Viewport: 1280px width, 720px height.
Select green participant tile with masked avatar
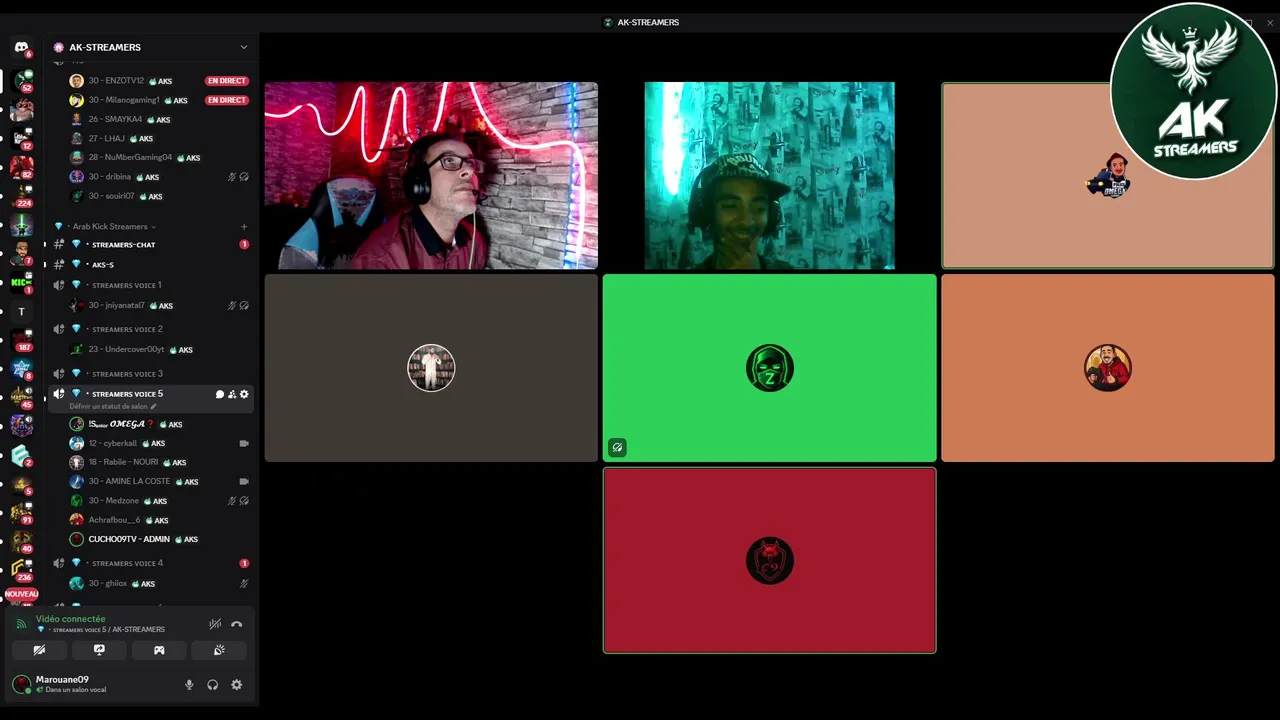click(x=770, y=368)
